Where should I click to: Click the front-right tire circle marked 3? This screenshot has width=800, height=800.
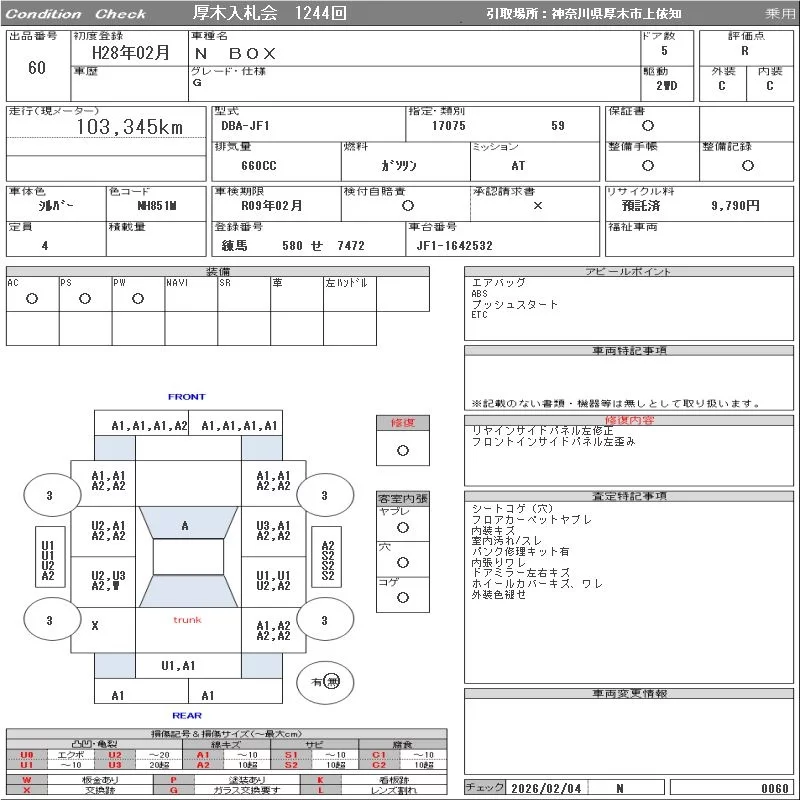[x=324, y=495]
